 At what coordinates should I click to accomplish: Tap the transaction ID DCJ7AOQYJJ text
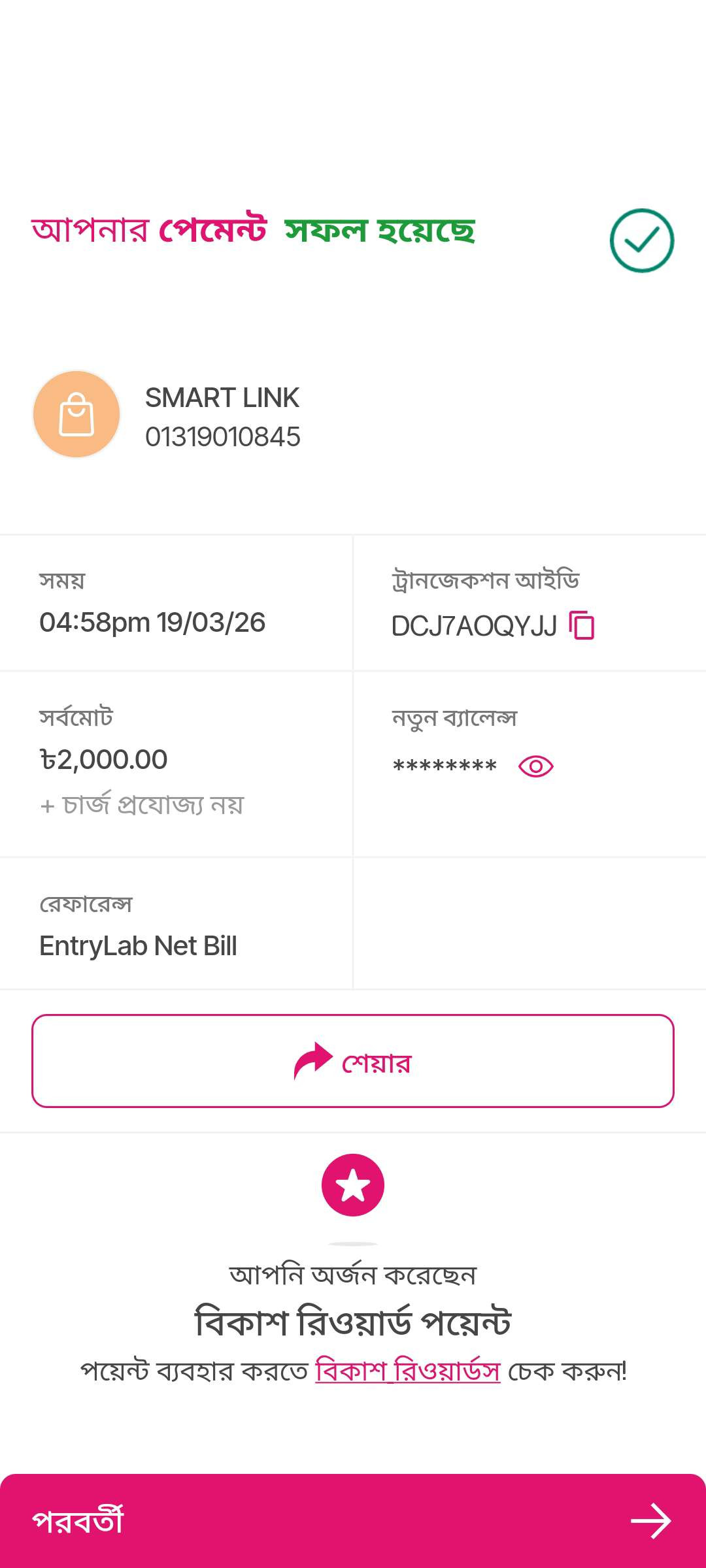coord(474,626)
